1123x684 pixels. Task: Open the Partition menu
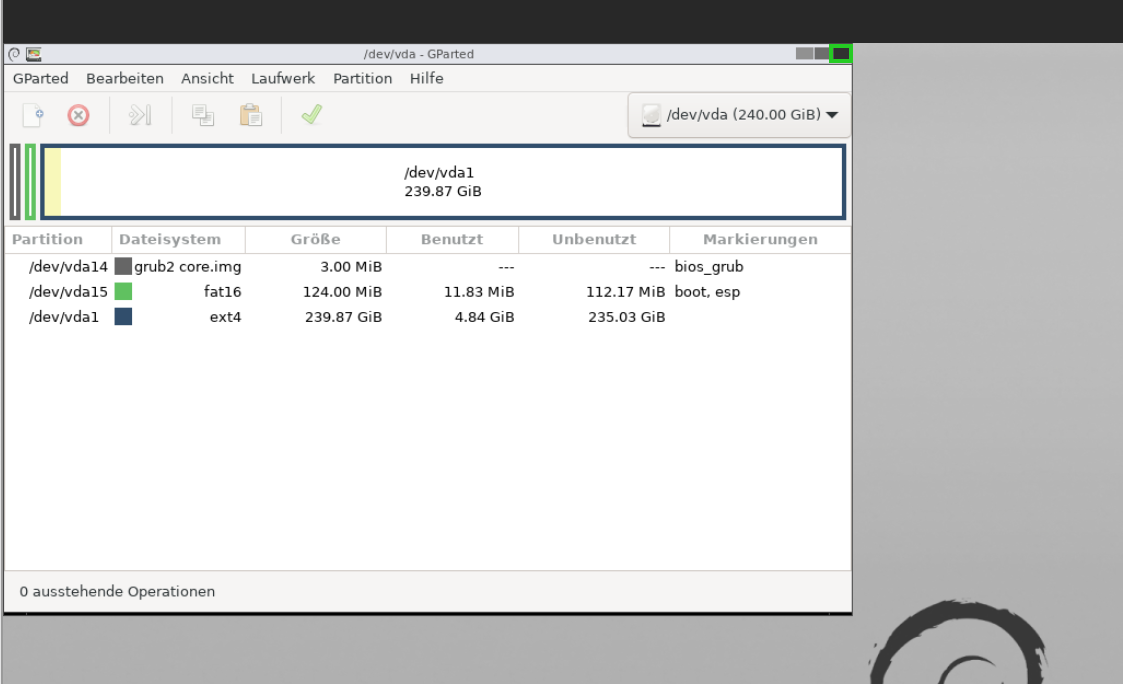362,78
